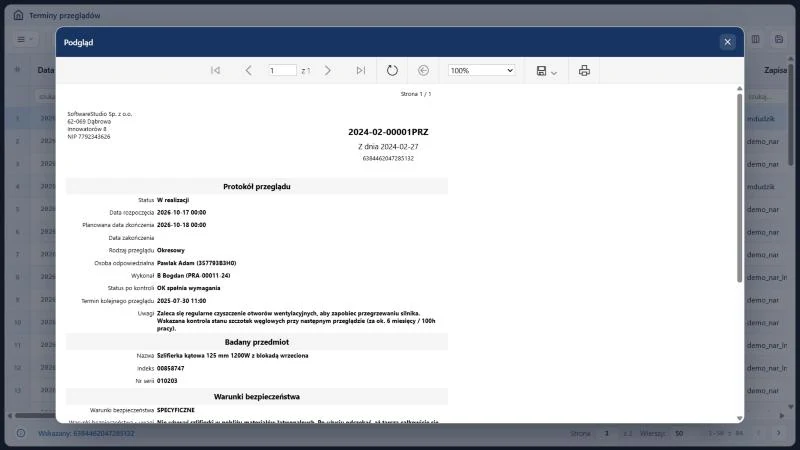
Task: Go to first page of report
Action: 215,70
